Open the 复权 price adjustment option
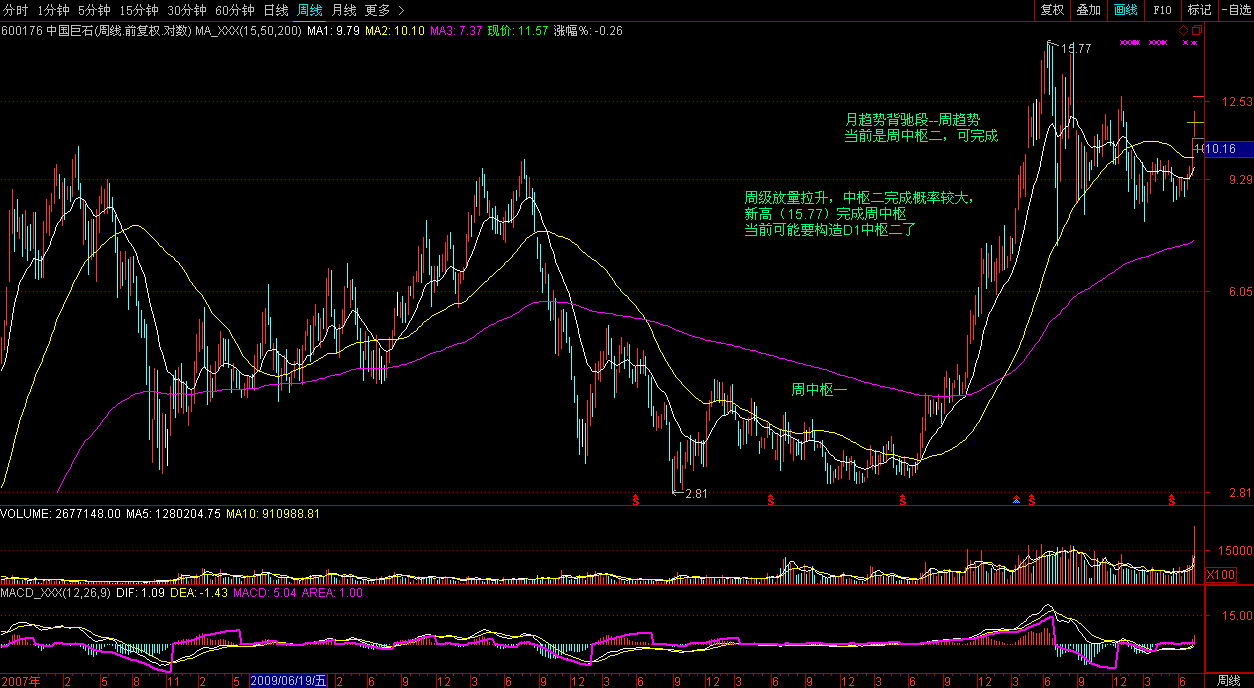This screenshot has height=688, width=1254. [x=1052, y=10]
